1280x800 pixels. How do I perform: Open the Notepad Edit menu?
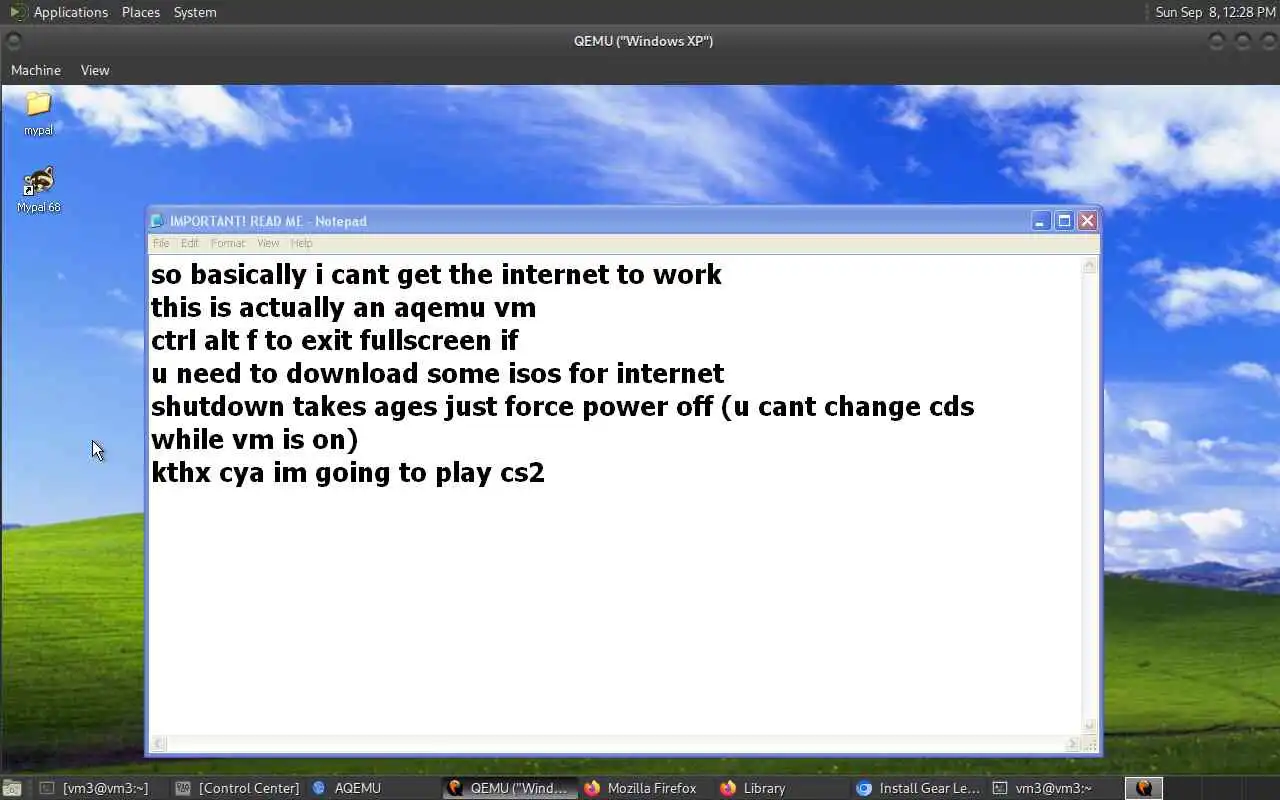coord(190,243)
